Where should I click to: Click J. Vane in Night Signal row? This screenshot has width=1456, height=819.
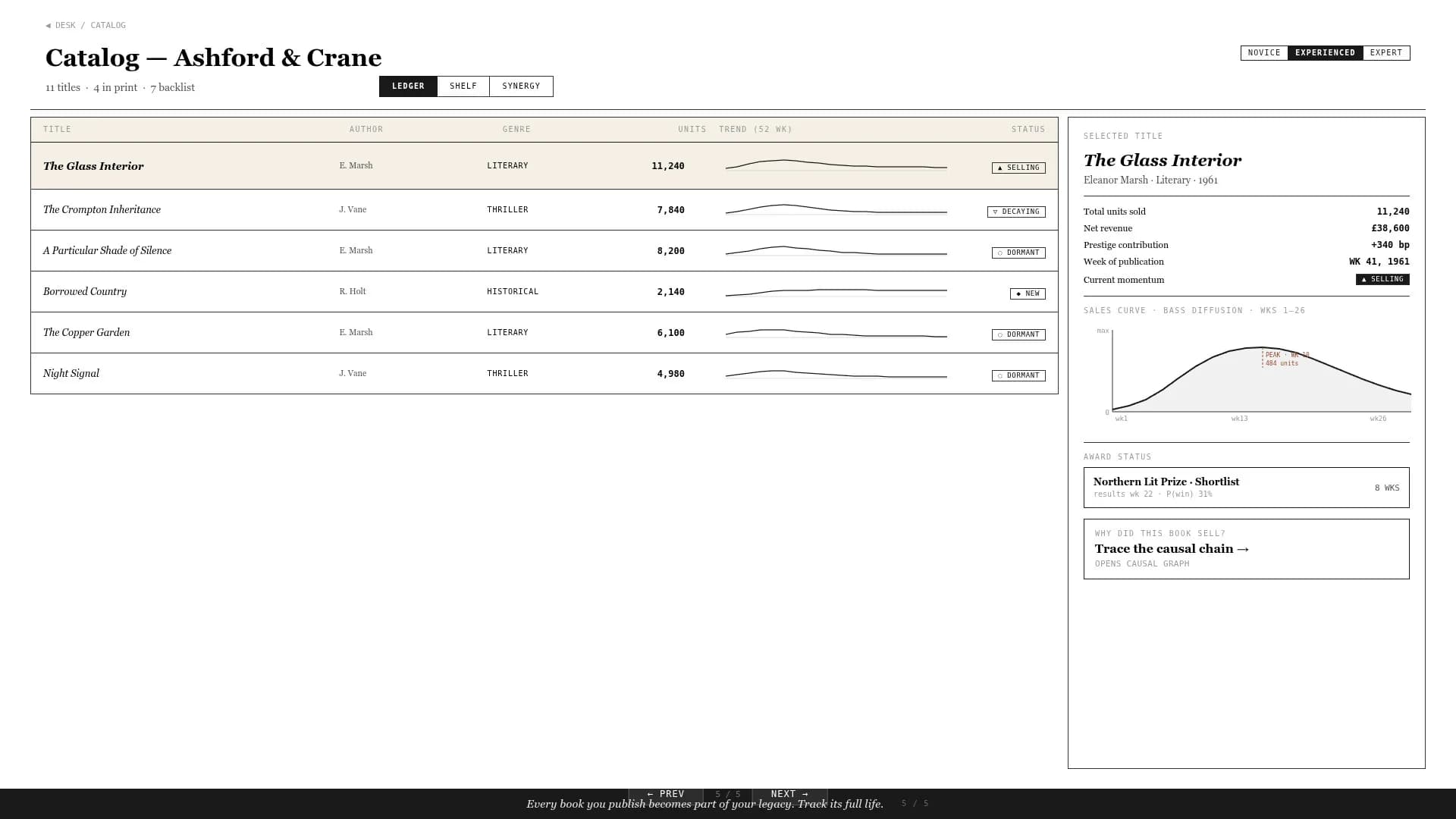353,373
